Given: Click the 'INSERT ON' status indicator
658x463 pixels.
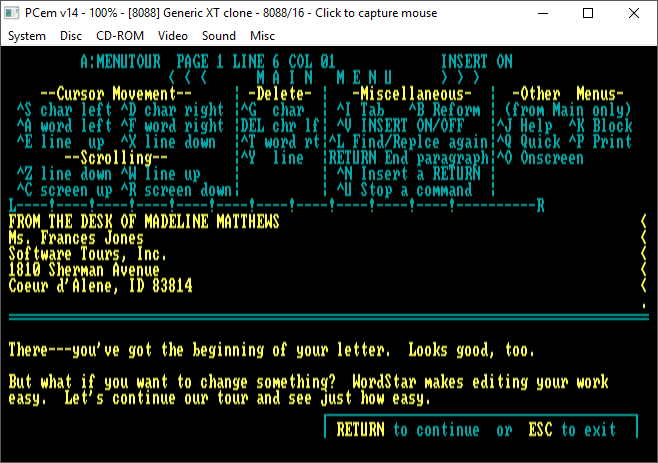Looking at the screenshot, I should pyautogui.click(x=477, y=62).
